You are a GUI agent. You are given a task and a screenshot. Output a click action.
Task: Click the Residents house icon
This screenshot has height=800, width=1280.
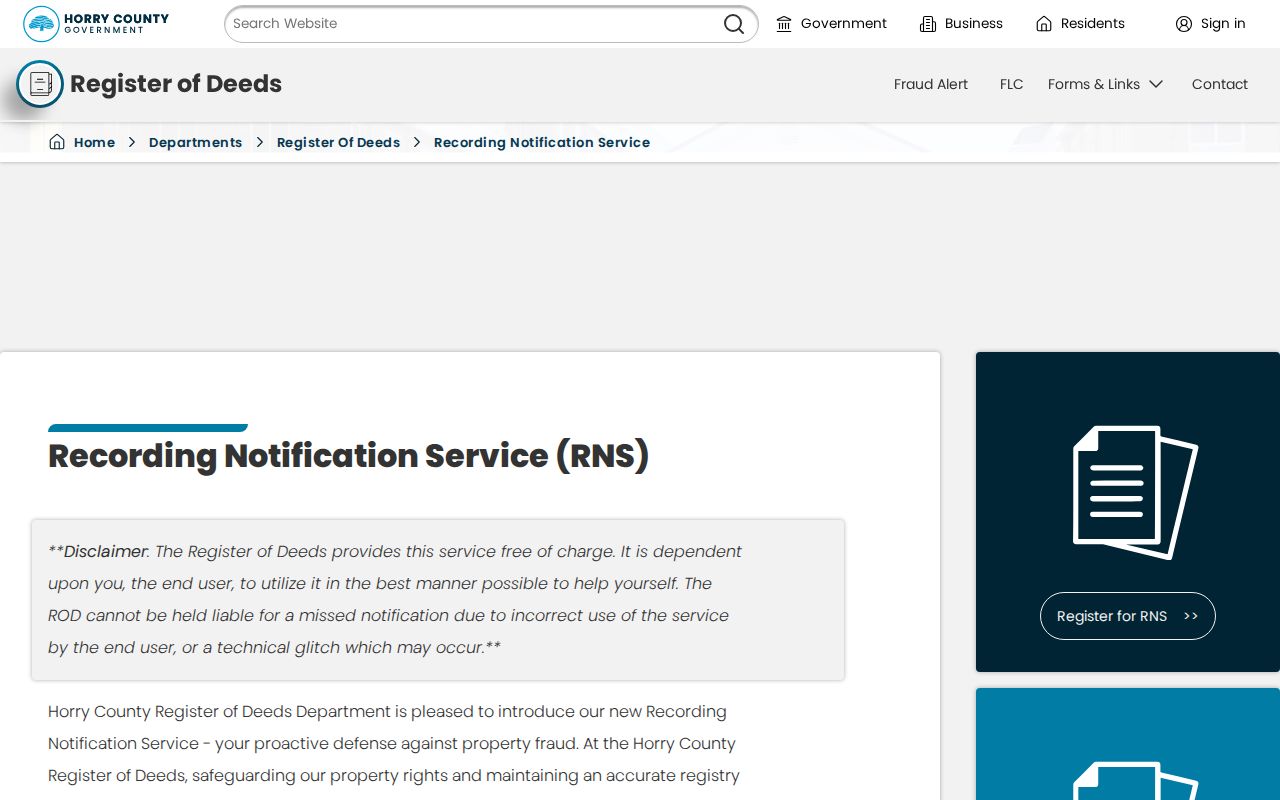tap(1044, 24)
